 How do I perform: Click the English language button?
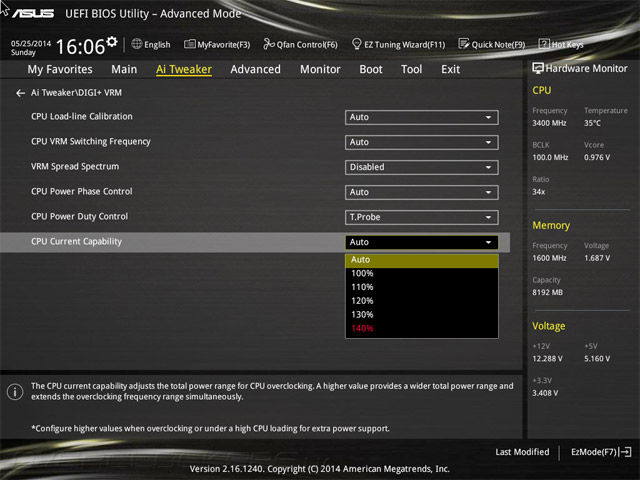(151, 44)
